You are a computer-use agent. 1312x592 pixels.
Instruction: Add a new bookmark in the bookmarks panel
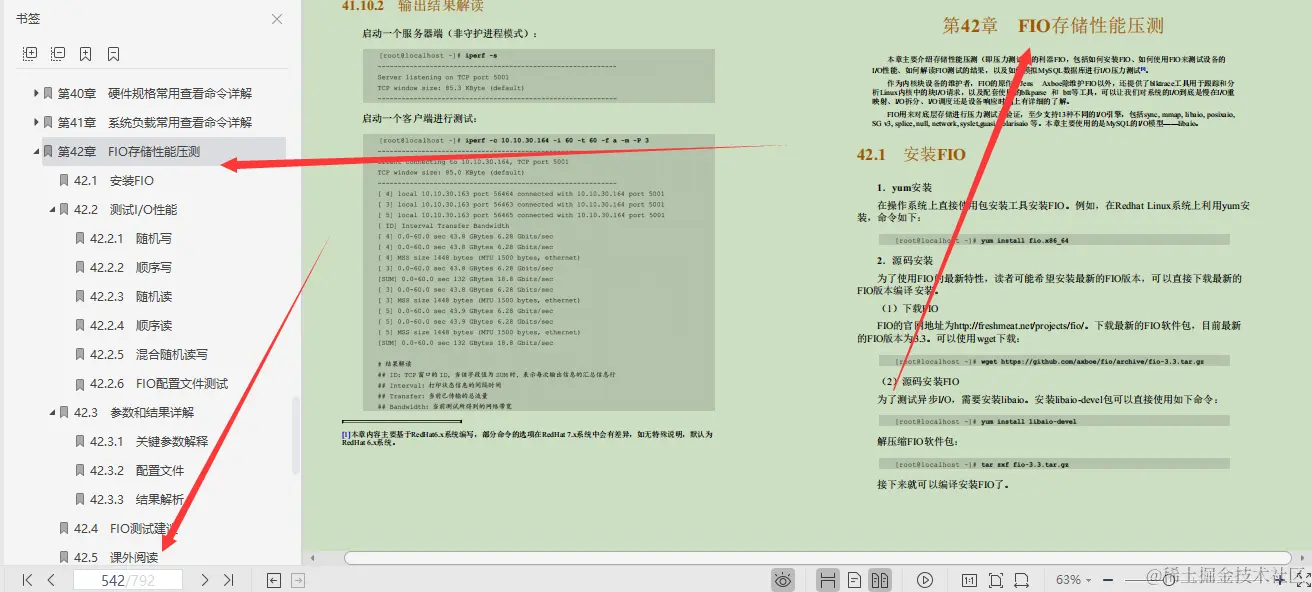84,52
